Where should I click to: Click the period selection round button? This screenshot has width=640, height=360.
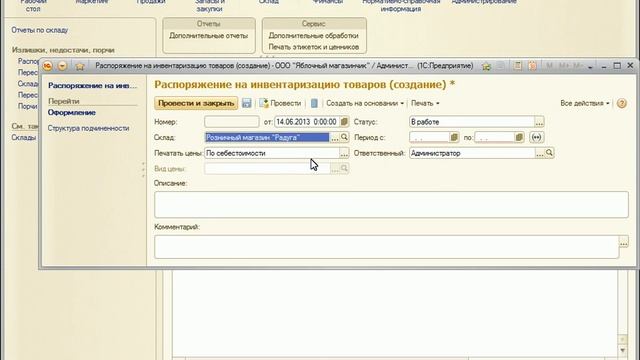(536, 137)
